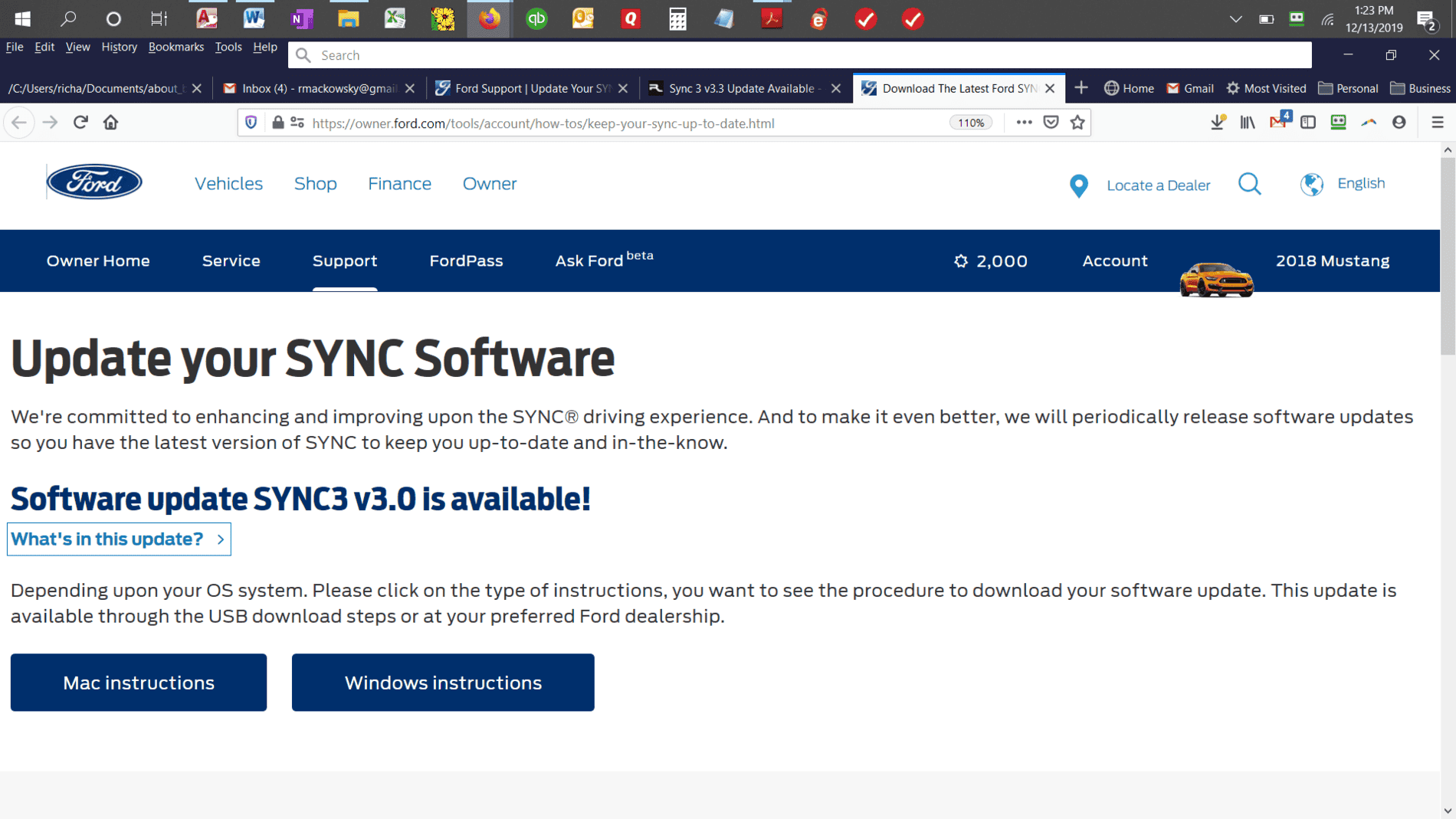Click the 110% zoom level indicator
This screenshot has width=1456, height=819.
click(x=971, y=123)
